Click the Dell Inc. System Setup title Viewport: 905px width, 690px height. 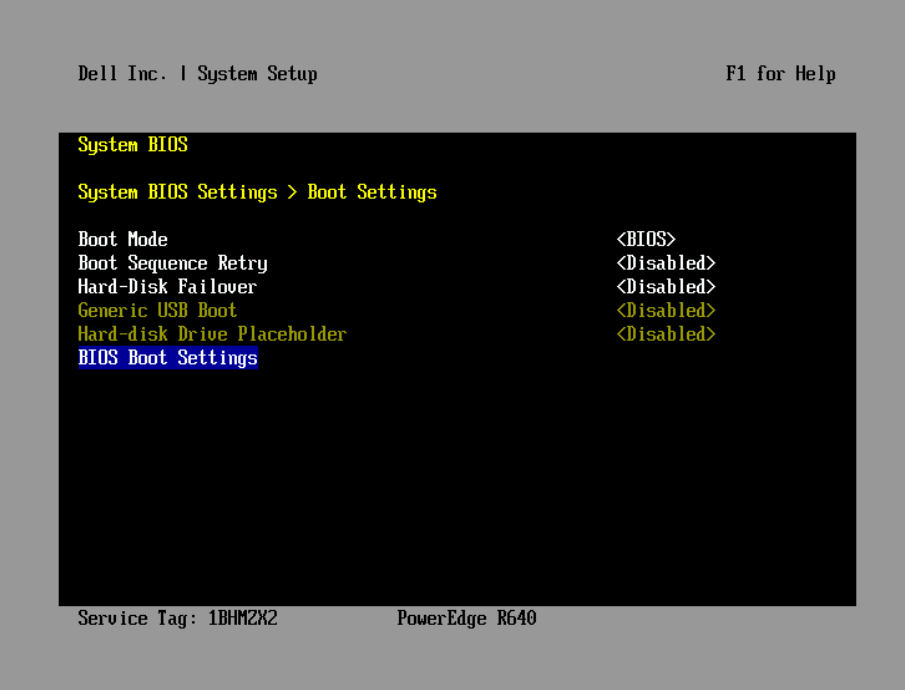197,74
